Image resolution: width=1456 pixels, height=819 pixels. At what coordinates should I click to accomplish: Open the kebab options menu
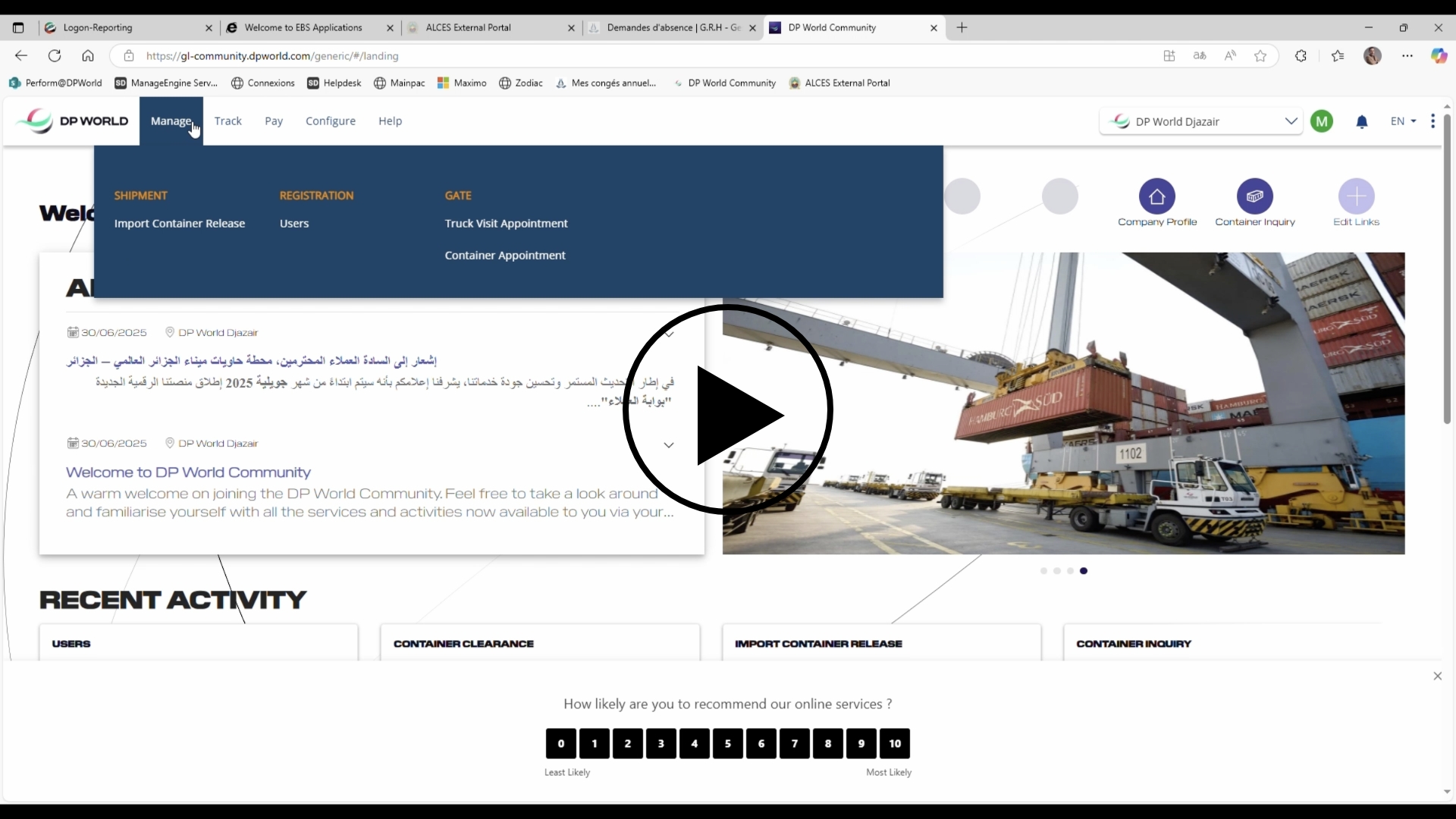[x=1432, y=121]
